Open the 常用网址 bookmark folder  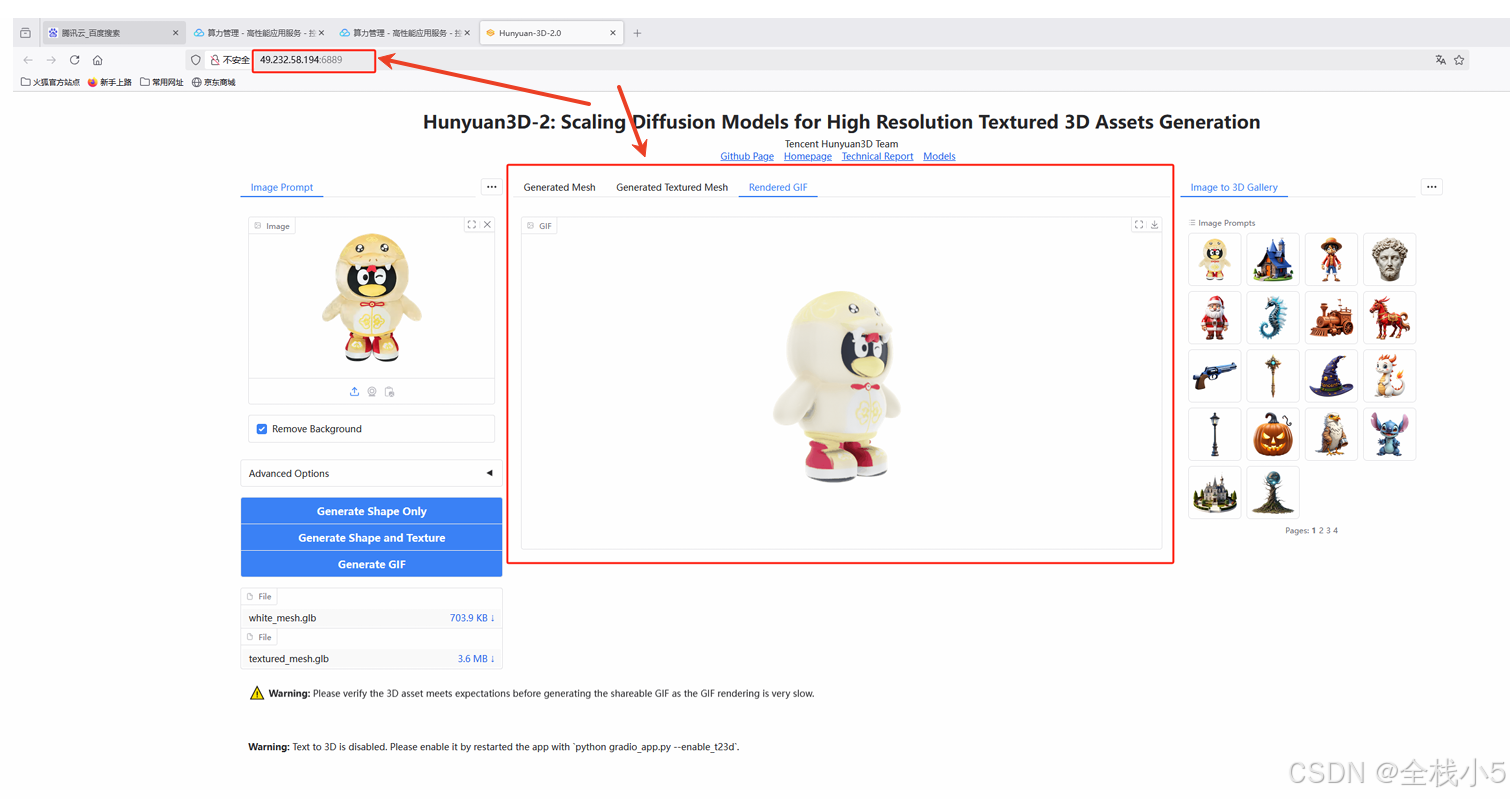tap(162, 82)
